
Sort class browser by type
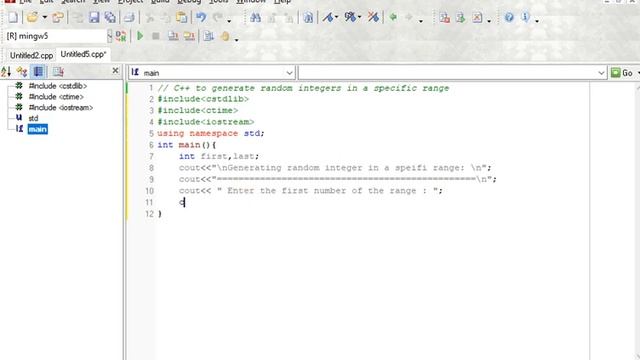tap(22, 72)
